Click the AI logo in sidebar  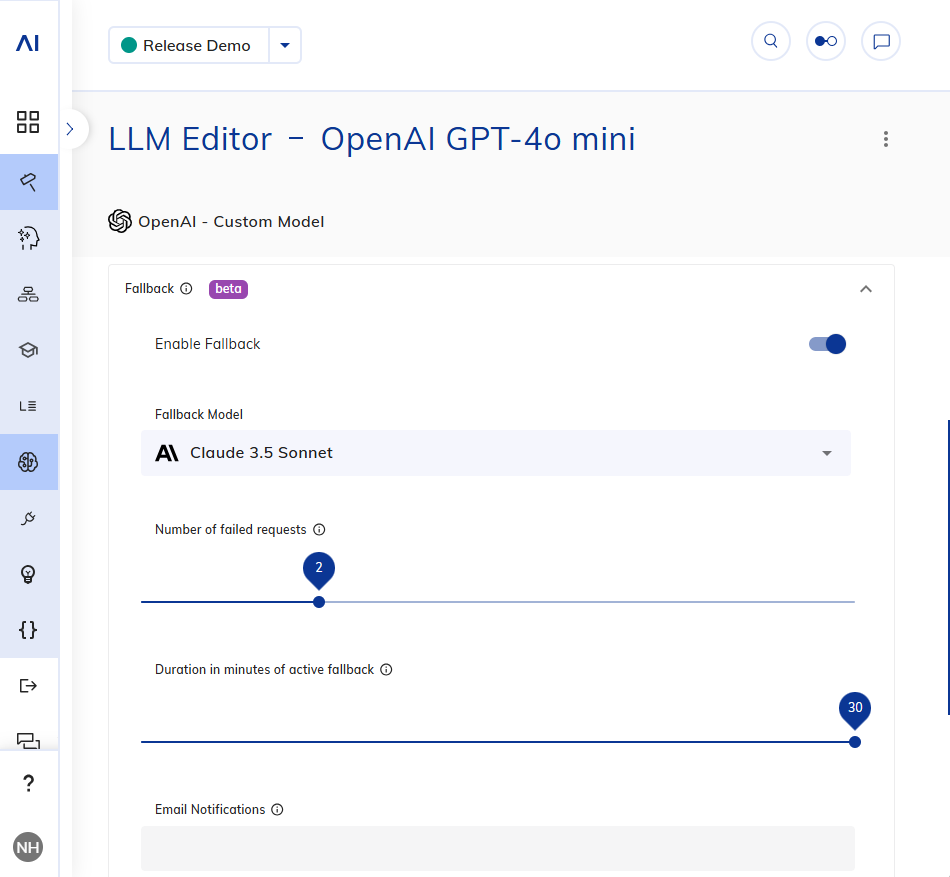28,43
